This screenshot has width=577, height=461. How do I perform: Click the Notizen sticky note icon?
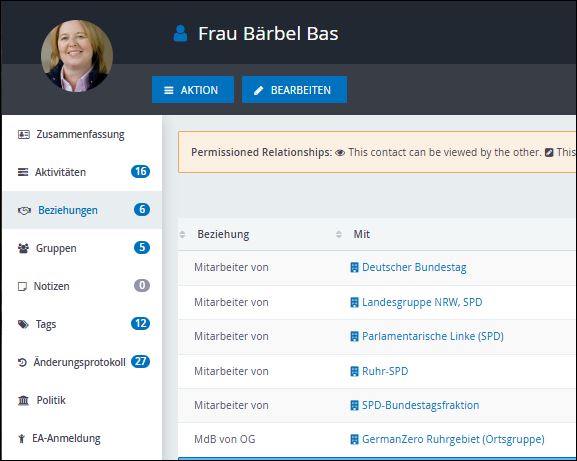pyautogui.click(x=22, y=286)
